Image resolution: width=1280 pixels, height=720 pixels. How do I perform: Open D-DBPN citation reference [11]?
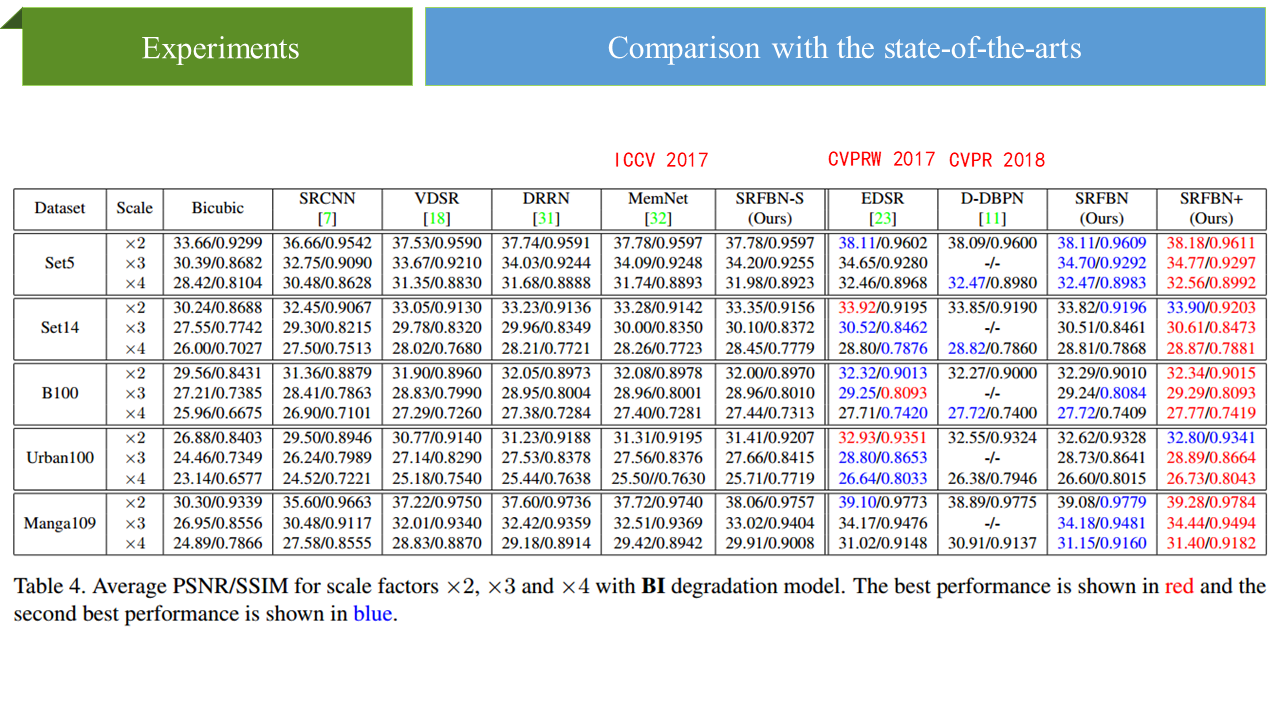[991, 218]
